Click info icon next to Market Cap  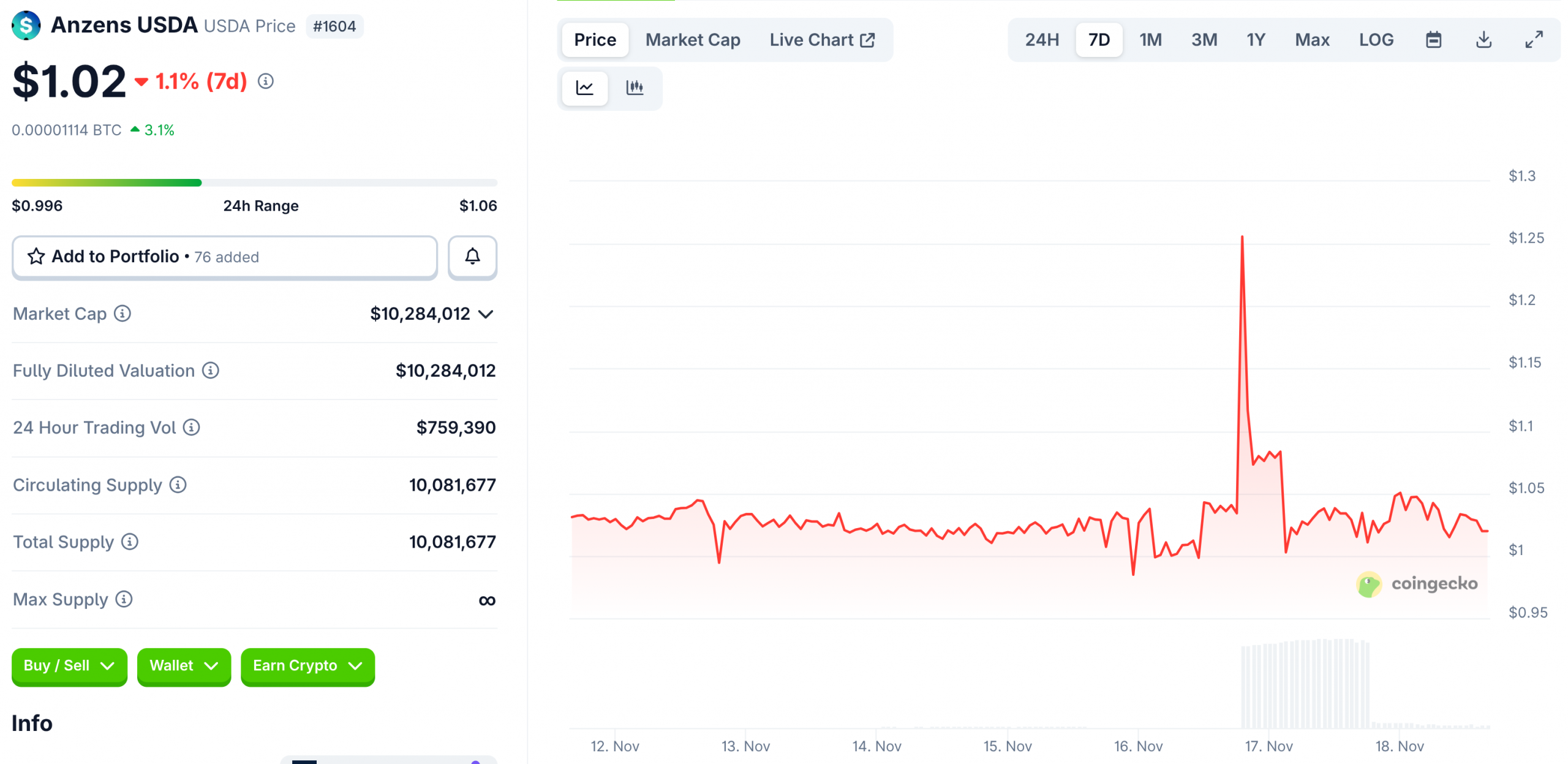123,314
